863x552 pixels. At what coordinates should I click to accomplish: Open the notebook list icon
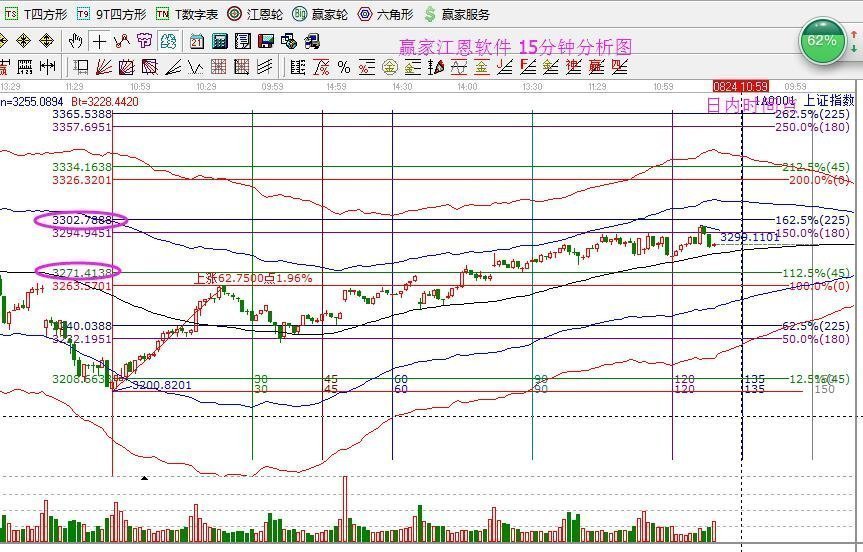click(243, 41)
